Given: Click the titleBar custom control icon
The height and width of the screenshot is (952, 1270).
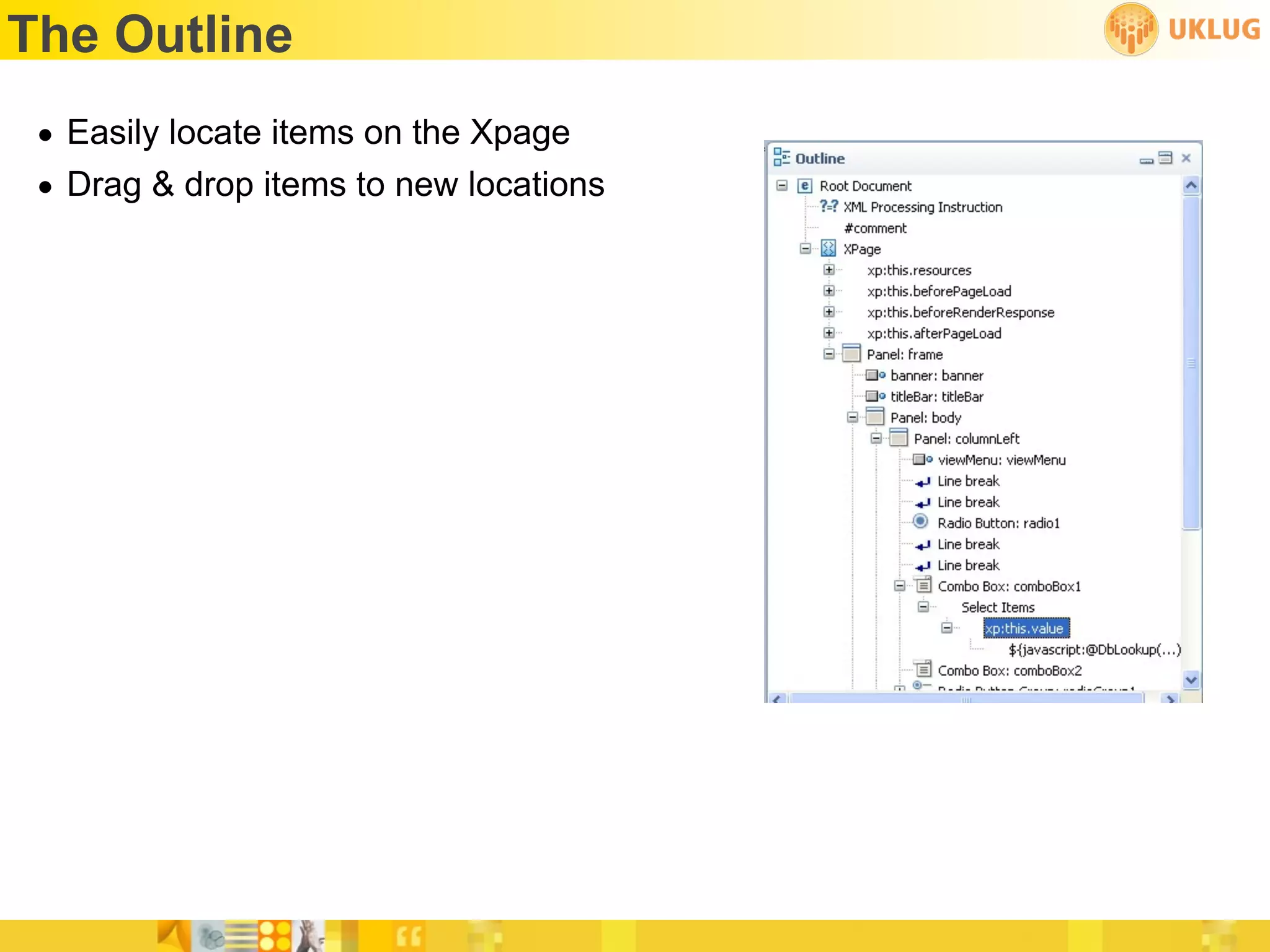Looking at the screenshot, I should point(876,396).
